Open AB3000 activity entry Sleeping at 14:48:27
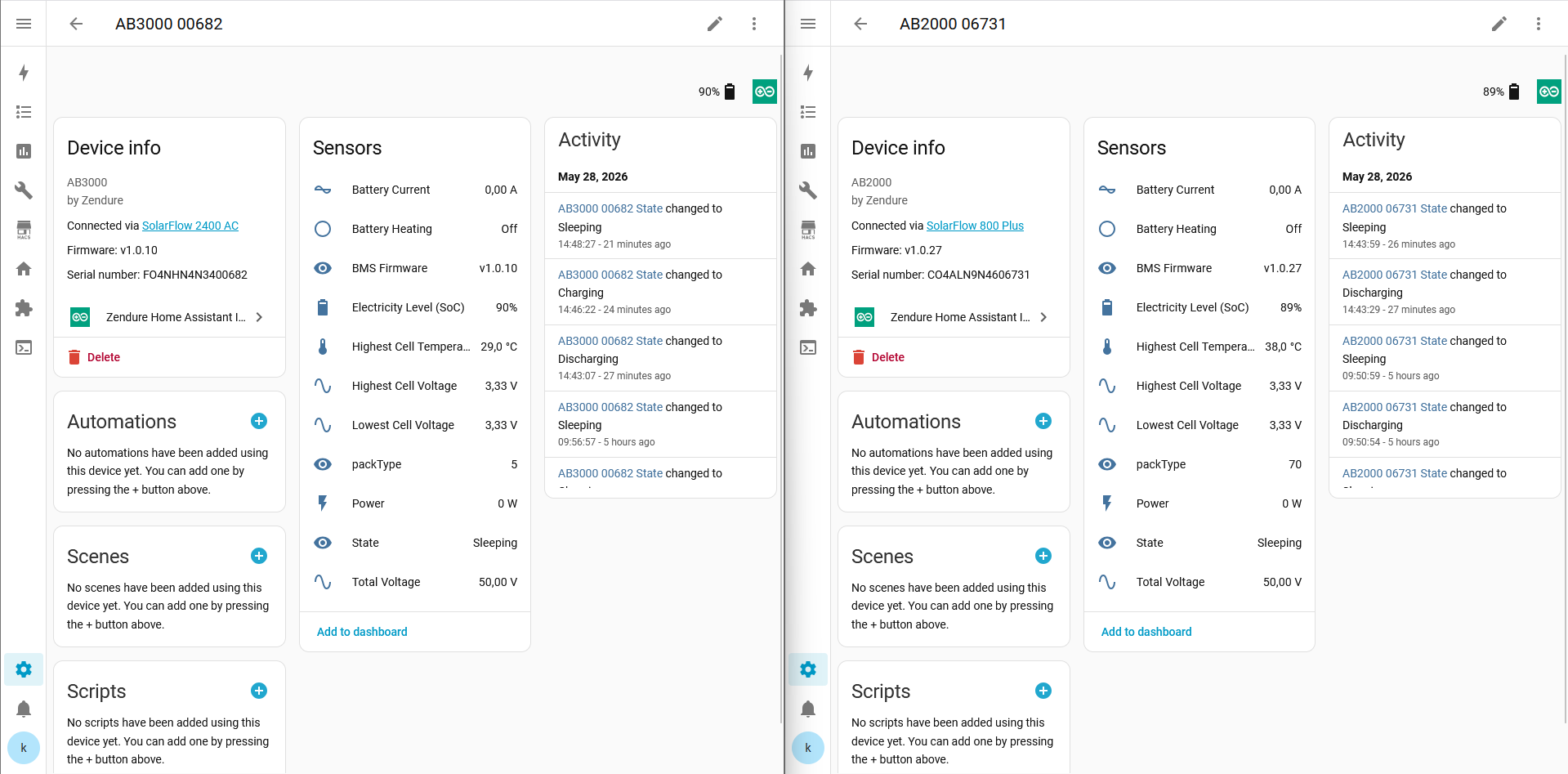 coord(660,226)
